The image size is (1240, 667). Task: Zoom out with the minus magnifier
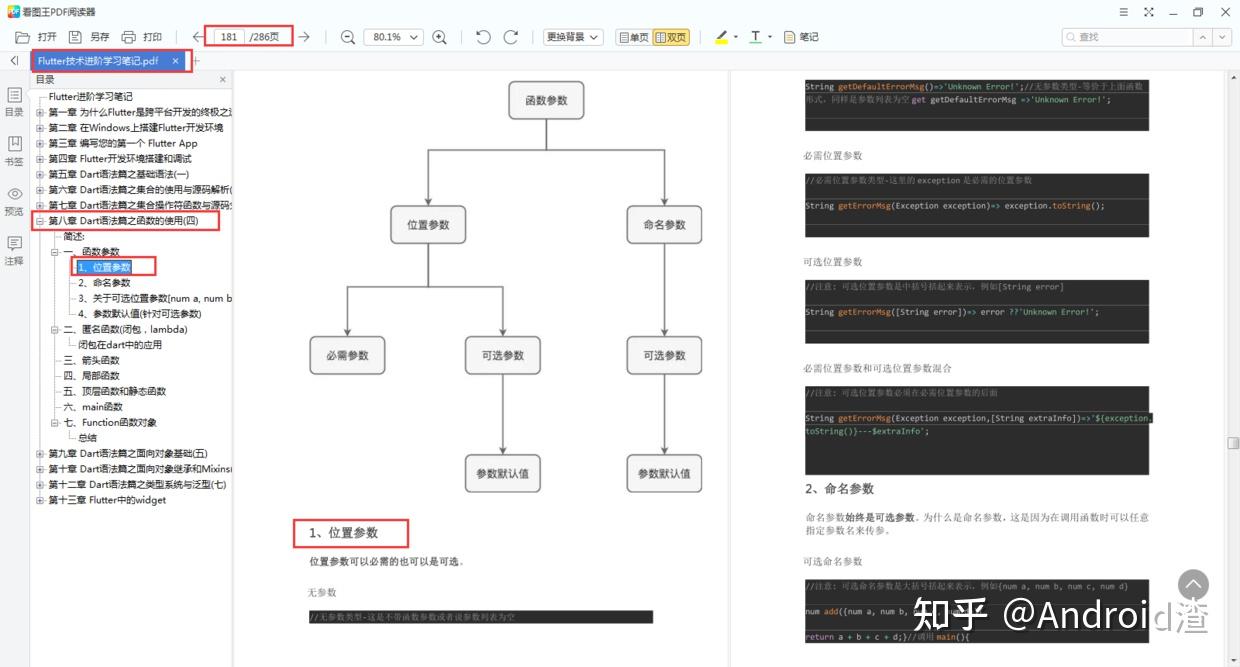tap(347, 37)
